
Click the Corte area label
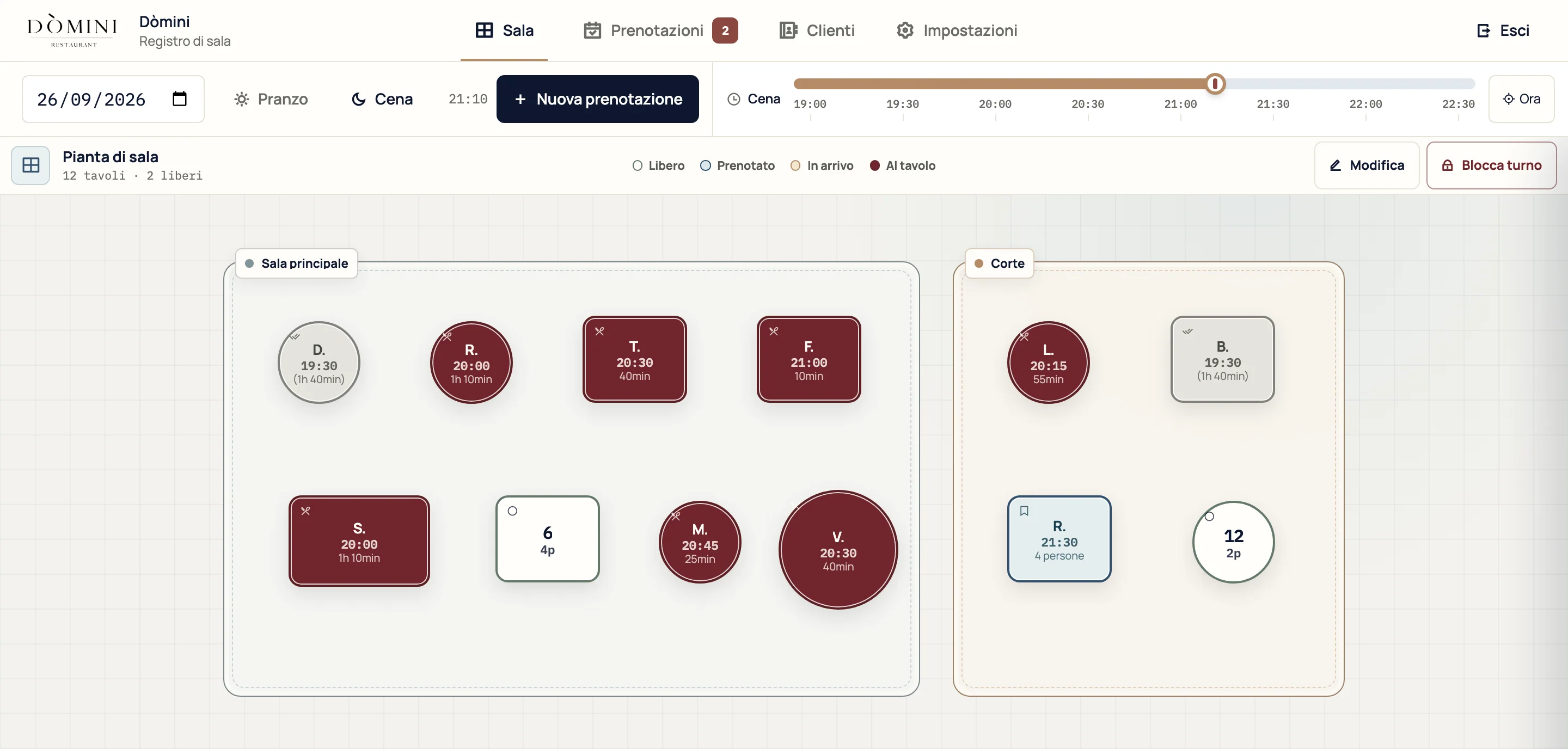point(999,263)
